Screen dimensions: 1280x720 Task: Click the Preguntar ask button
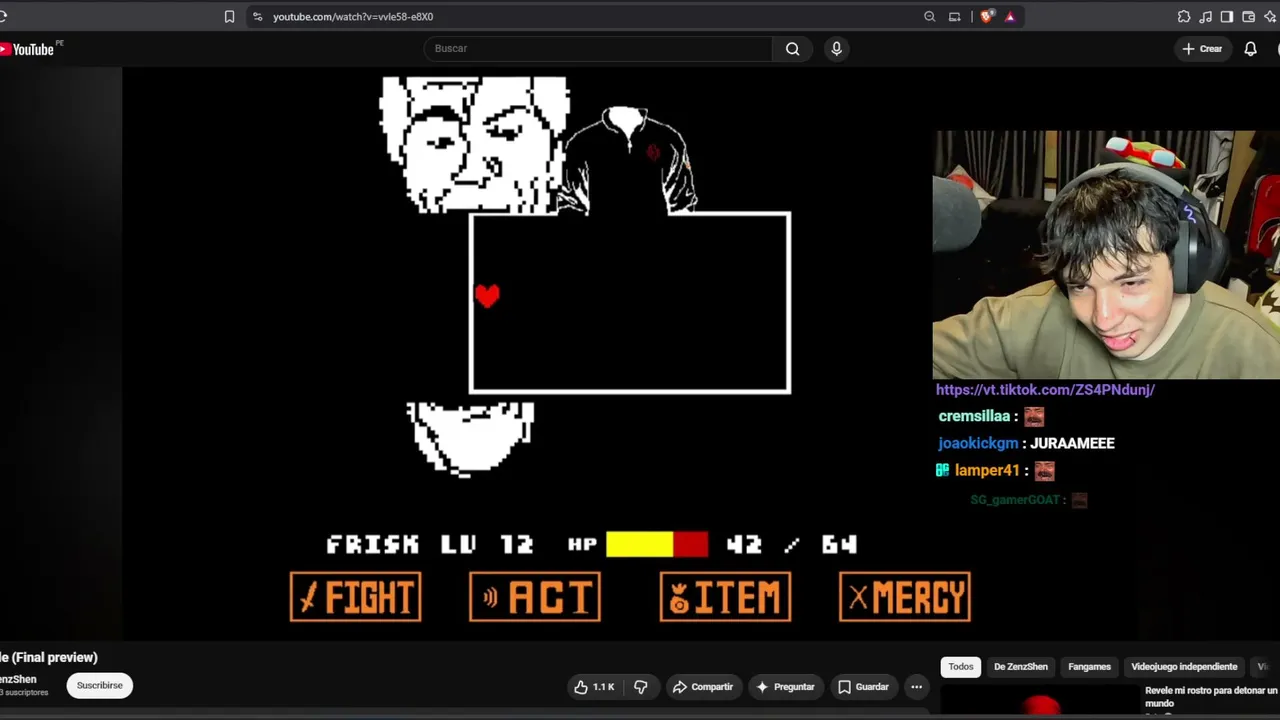[785, 687]
